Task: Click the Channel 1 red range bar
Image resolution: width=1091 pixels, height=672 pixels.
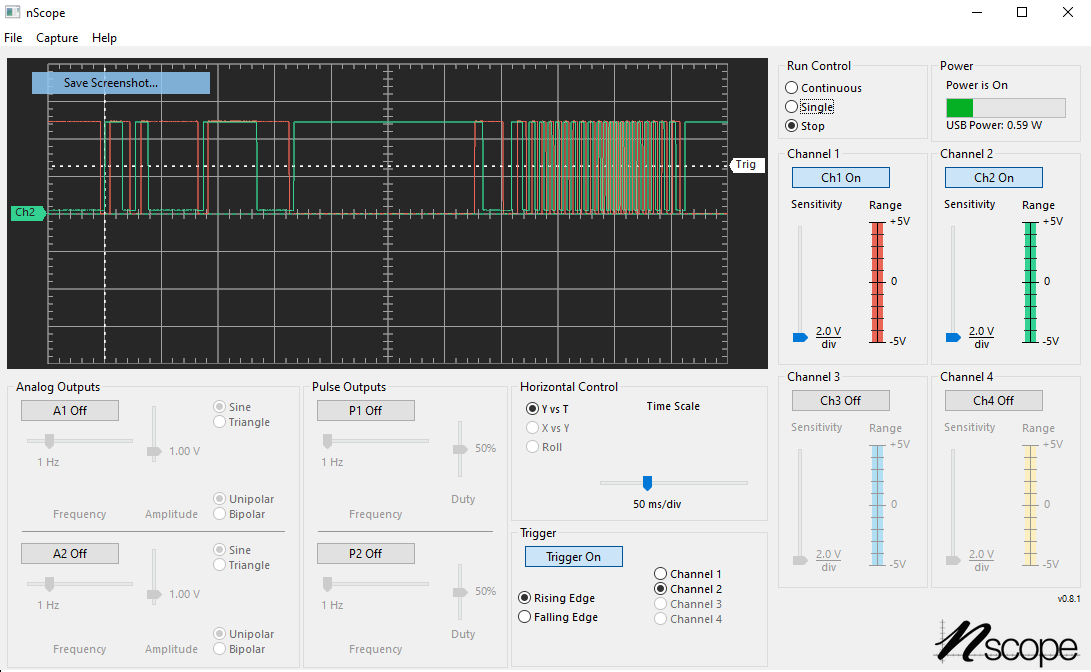Action: [x=879, y=281]
